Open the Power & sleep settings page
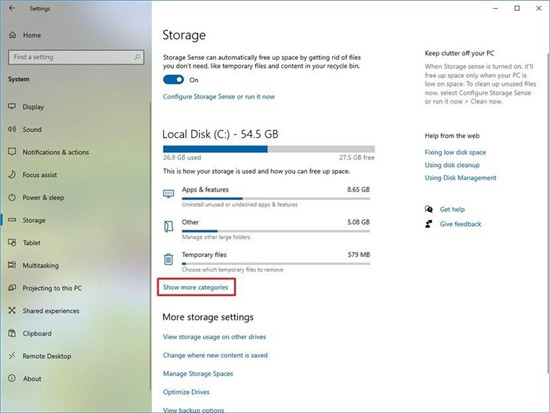Image resolution: width=550 pixels, height=413 pixels. pos(43,198)
